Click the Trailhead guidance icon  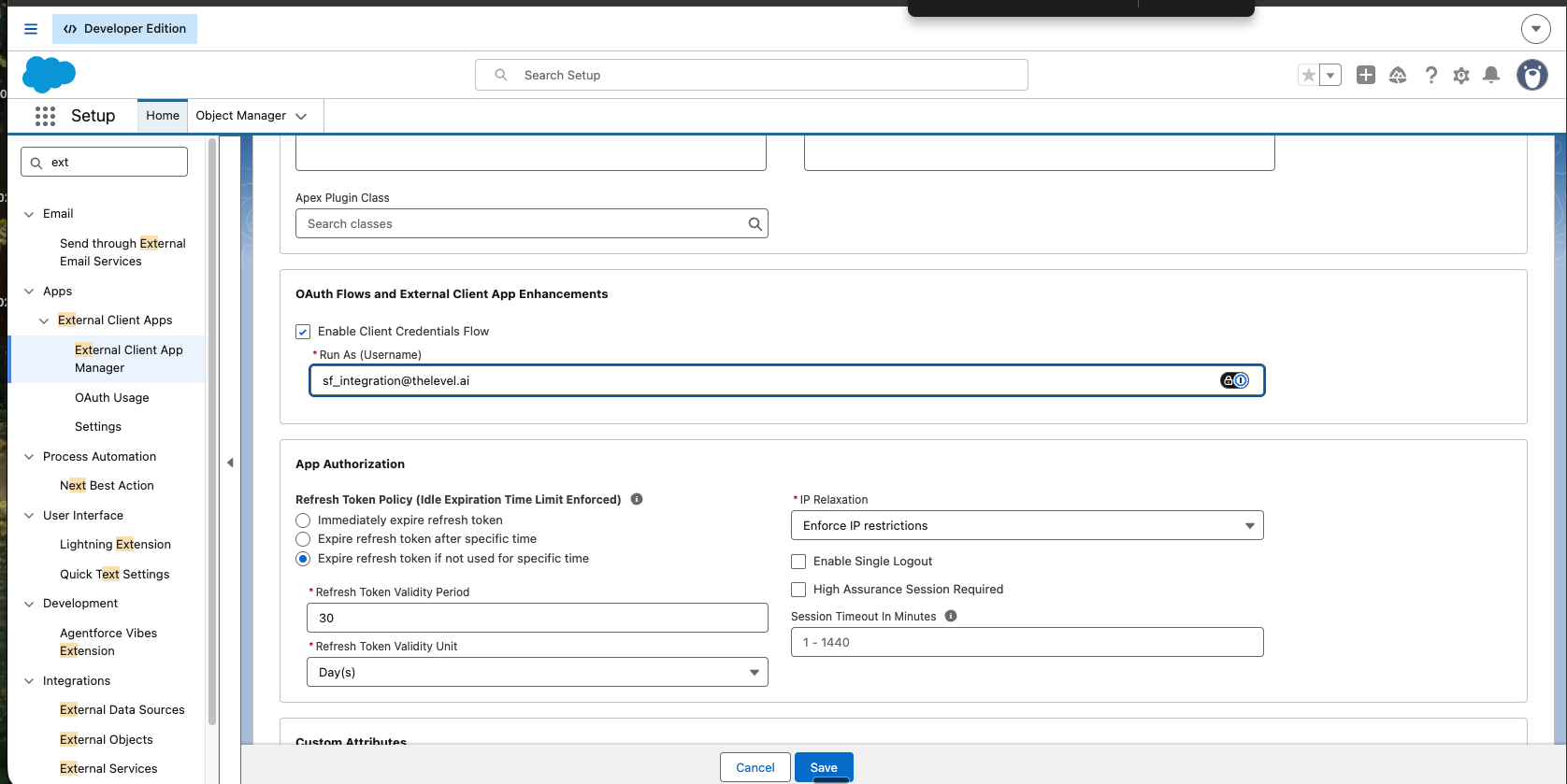[x=1398, y=75]
